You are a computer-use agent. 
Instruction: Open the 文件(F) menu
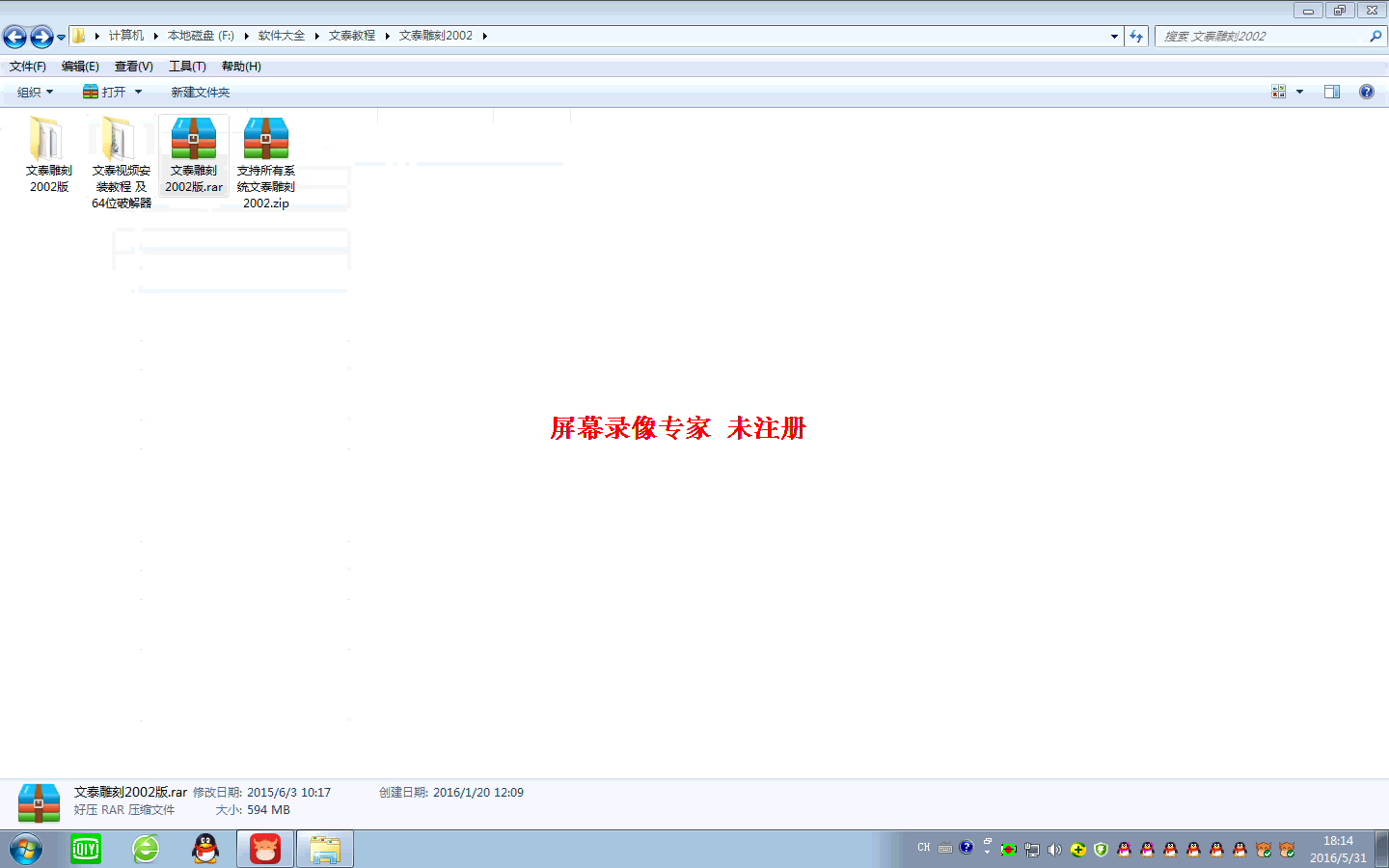[x=28, y=67]
